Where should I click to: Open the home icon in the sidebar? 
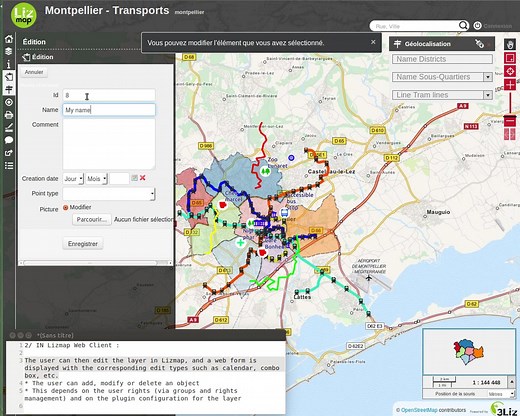coord(9,39)
